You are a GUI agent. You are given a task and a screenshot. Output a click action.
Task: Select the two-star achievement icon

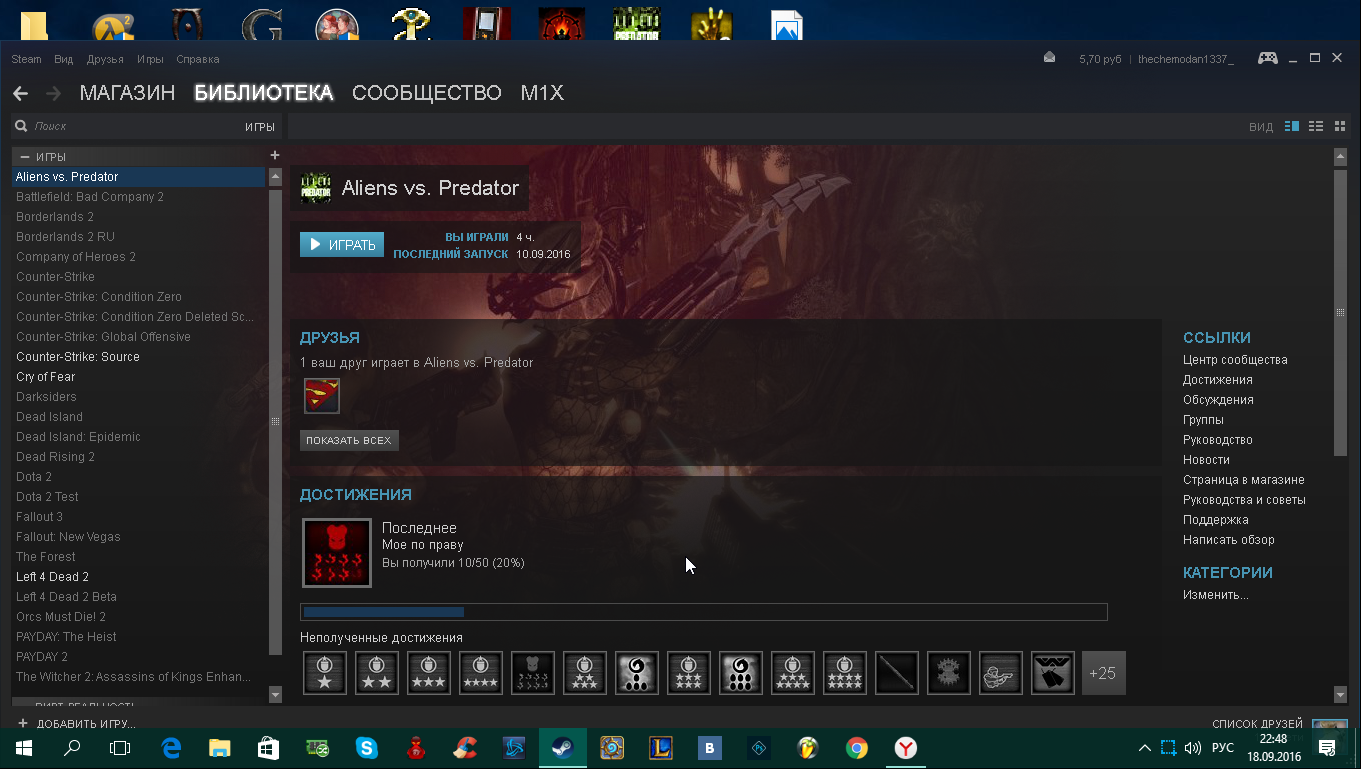coord(377,673)
